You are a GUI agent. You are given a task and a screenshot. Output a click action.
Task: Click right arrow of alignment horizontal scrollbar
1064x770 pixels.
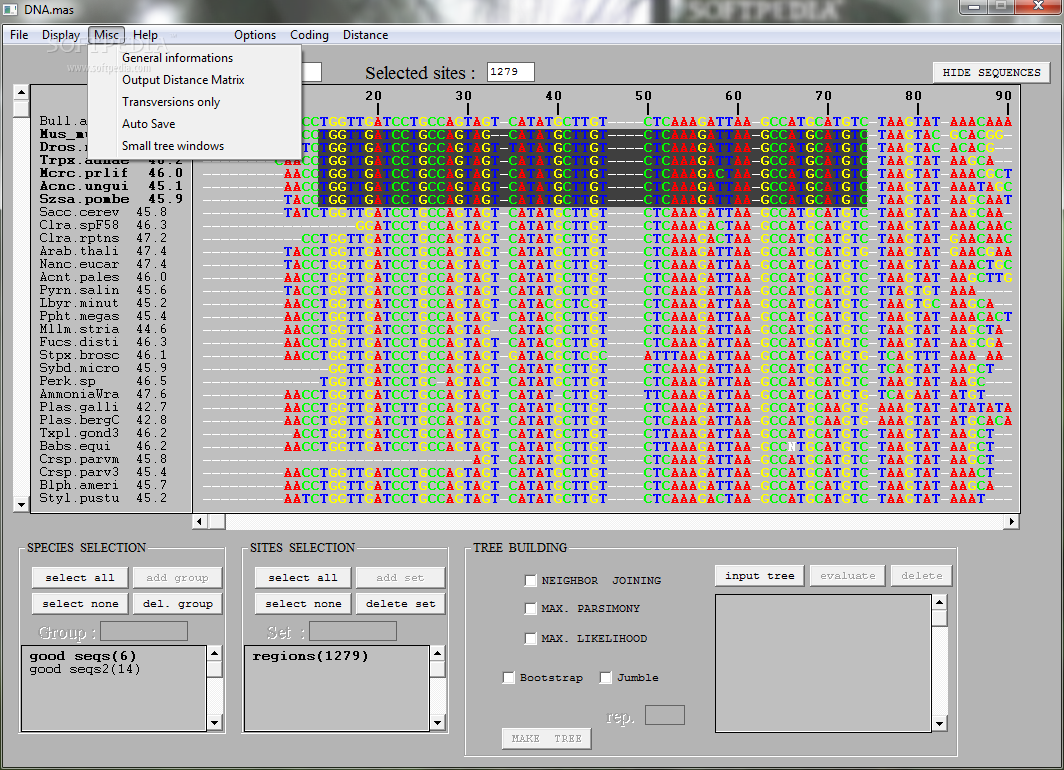click(x=1012, y=521)
